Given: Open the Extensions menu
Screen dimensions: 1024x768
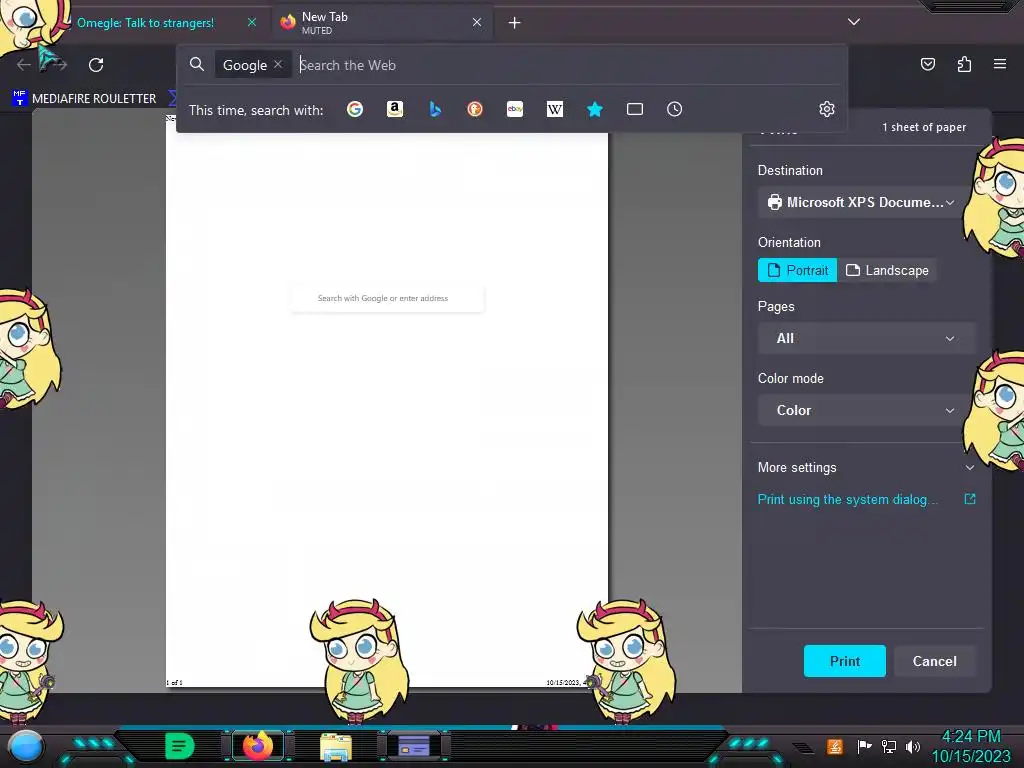Looking at the screenshot, I should coord(964,64).
